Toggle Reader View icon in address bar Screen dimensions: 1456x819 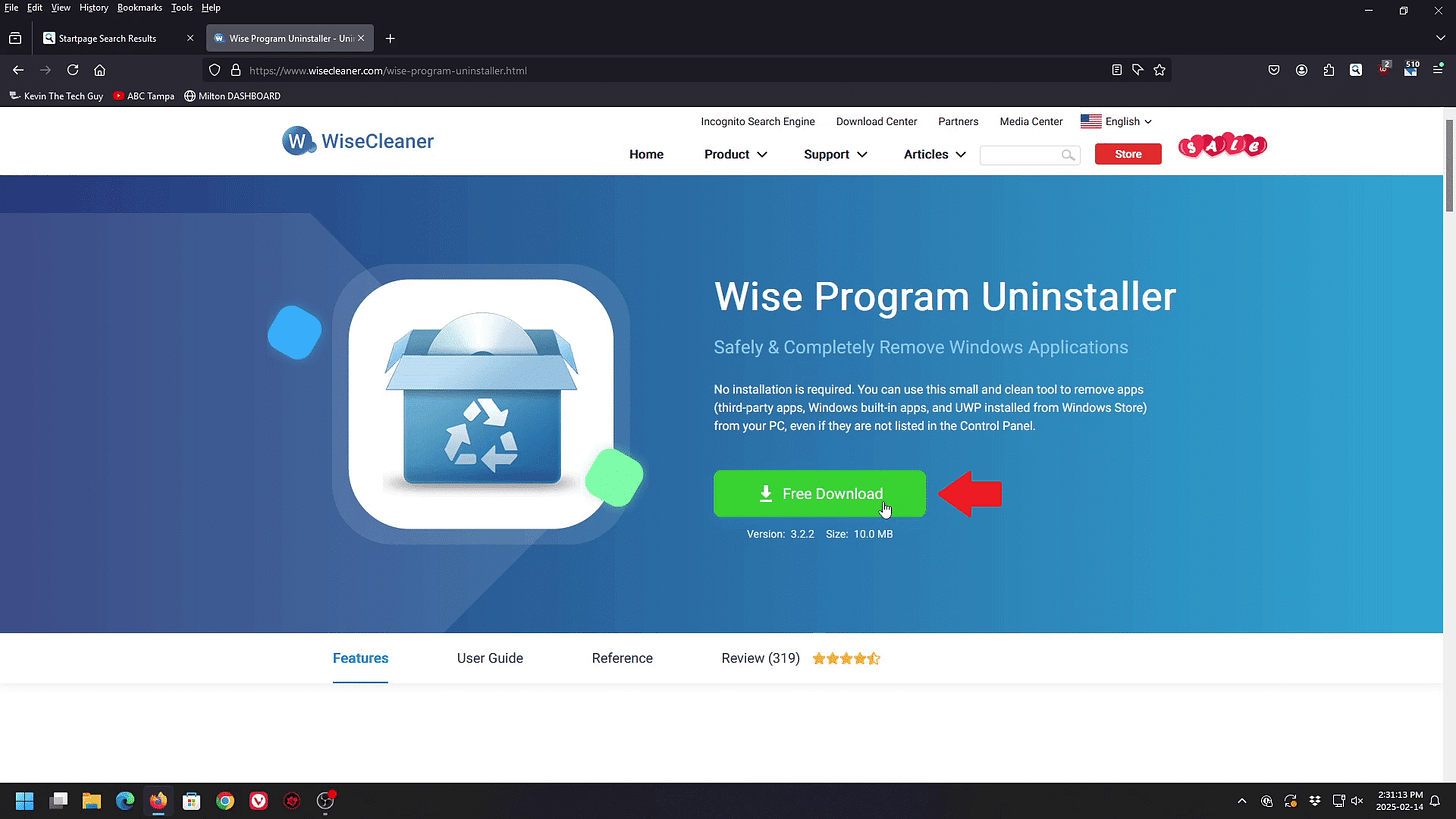1117,70
